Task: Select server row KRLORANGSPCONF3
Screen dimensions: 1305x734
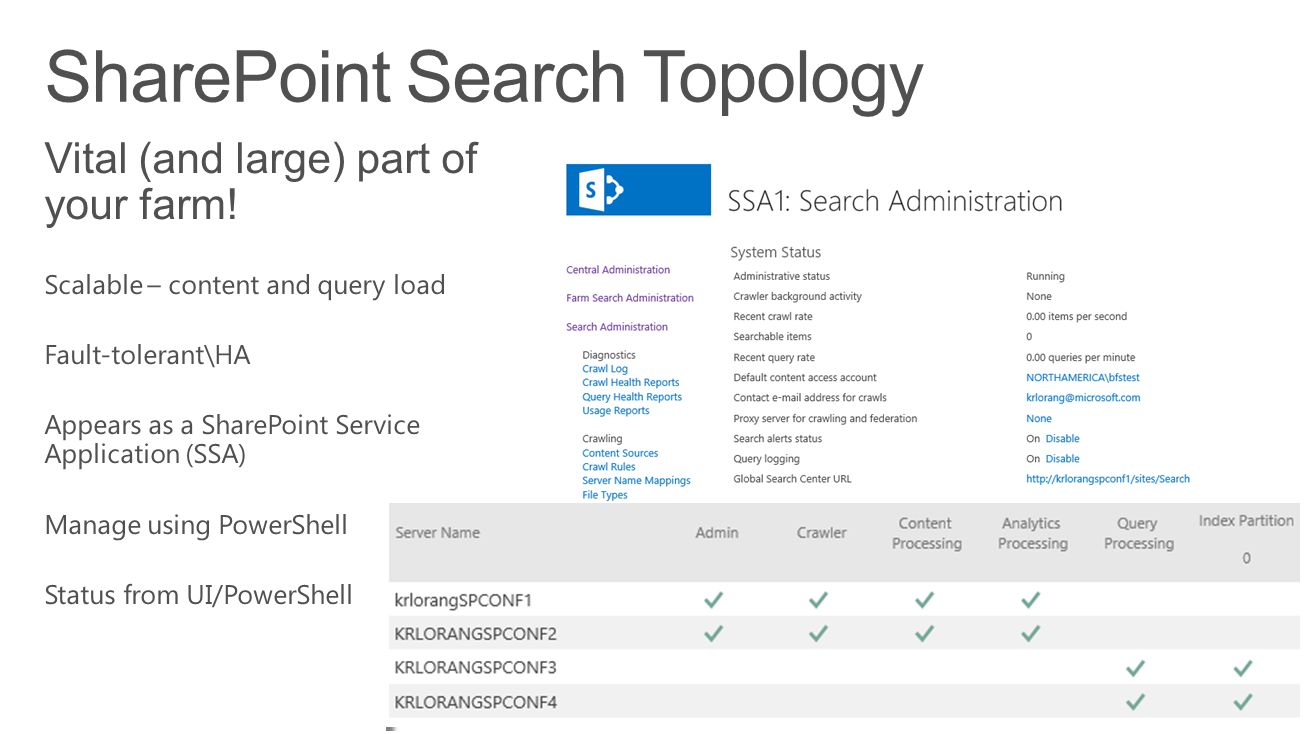Action: 845,668
